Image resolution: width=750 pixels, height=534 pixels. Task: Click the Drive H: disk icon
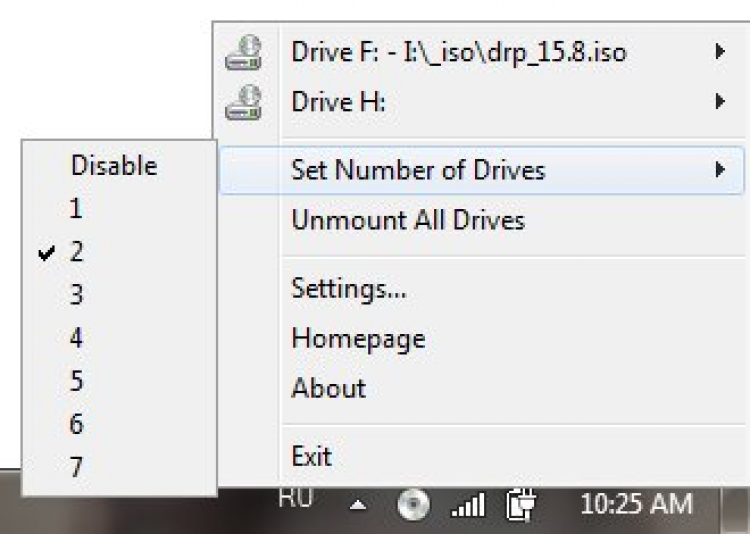pos(244,101)
